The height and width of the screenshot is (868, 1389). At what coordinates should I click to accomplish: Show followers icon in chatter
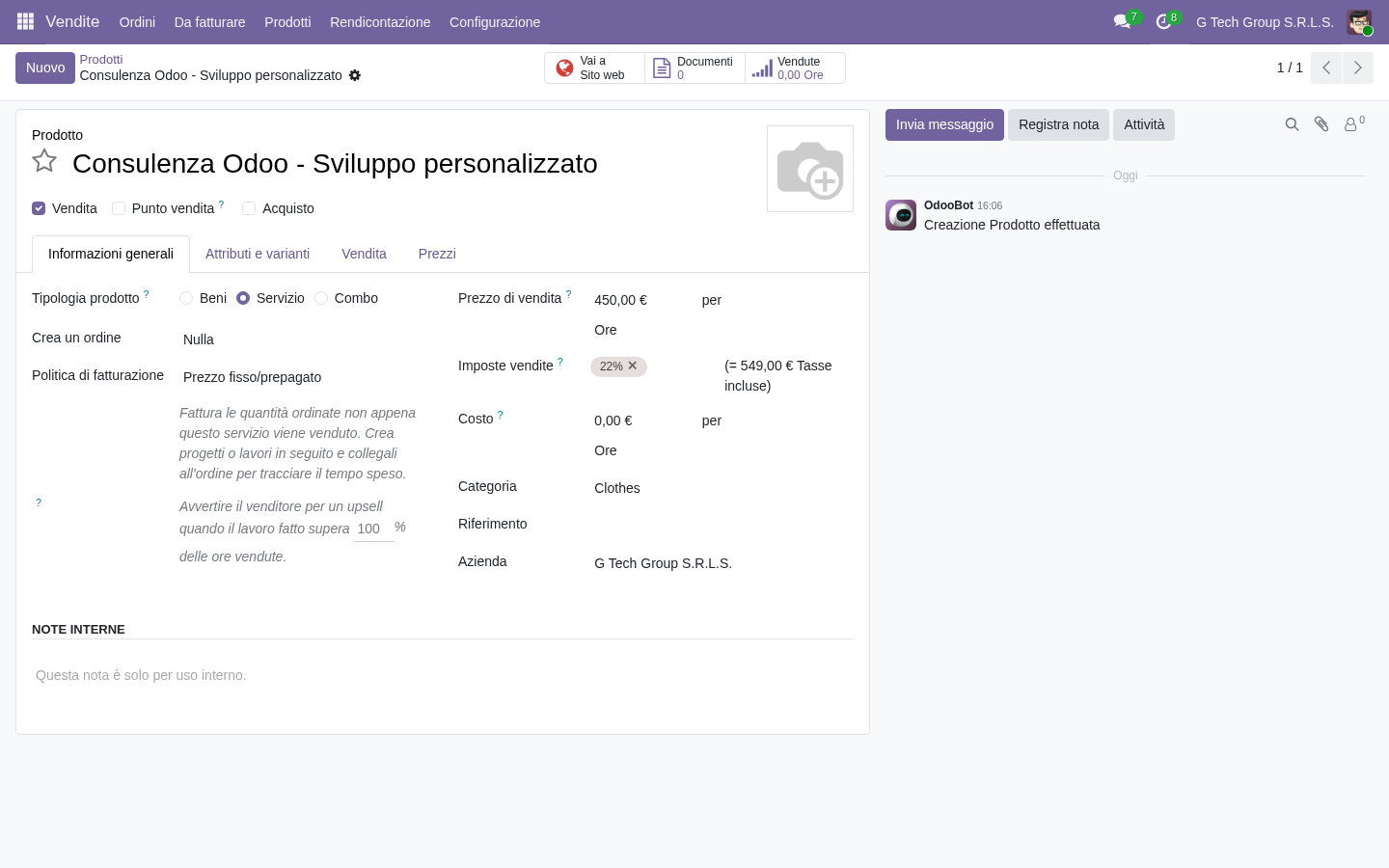1354,124
